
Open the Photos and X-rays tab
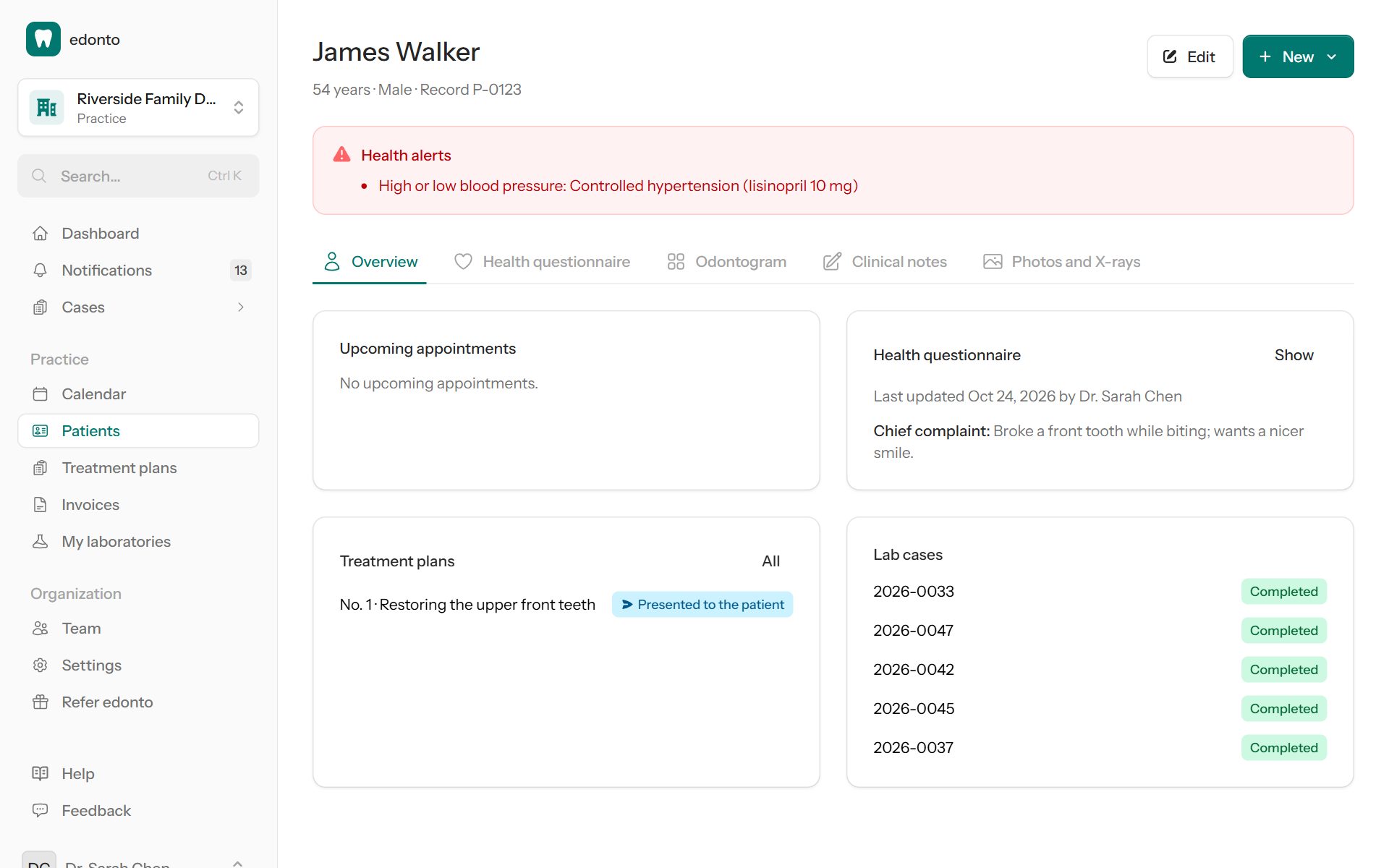pyautogui.click(x=1061, y=262)
